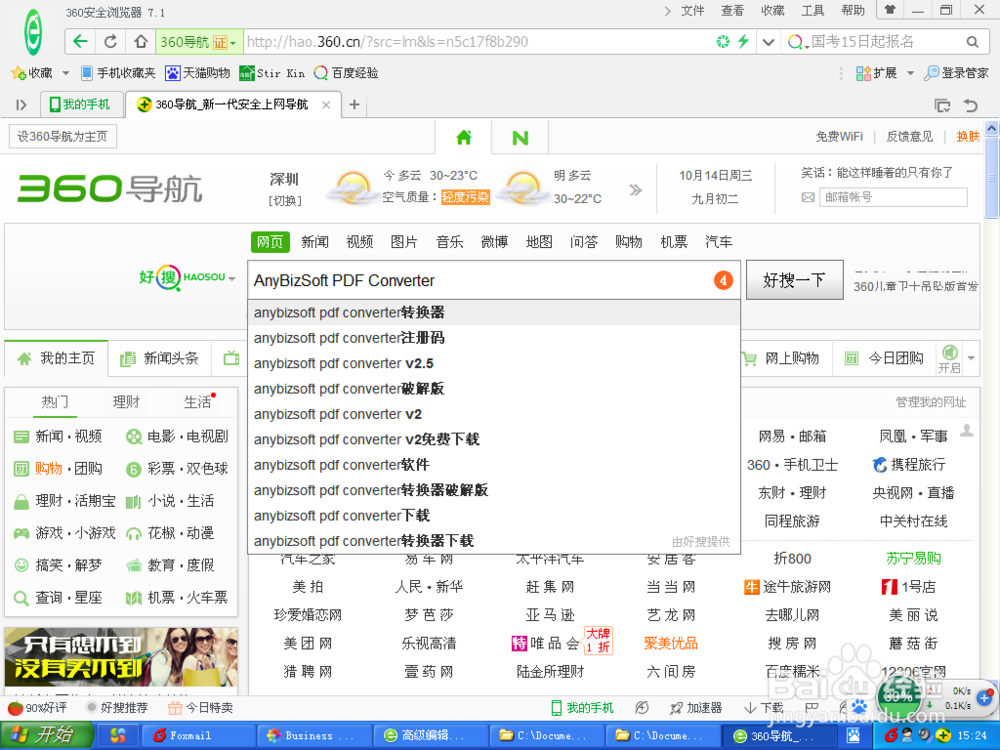Viewport: 1000px width, 750px height.
Task: Open a new tab with plus button
Action: pyautogui.click(x=355, y=105)
